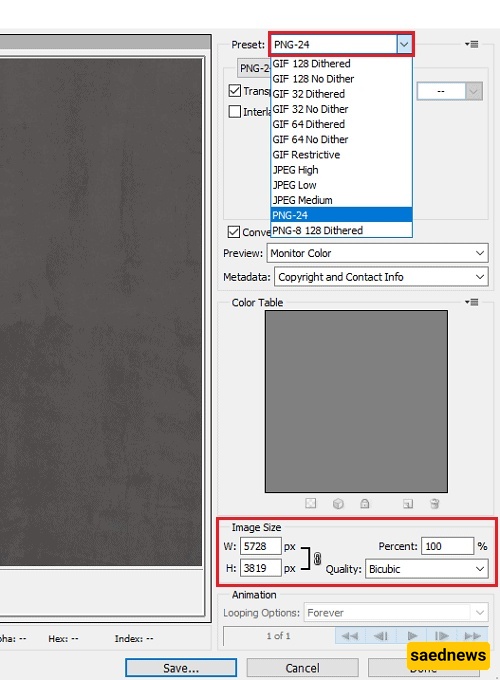500x680 pixels.
Task: Open the Preview Monitor Color dropdown
Action: (x=377, y=253)
